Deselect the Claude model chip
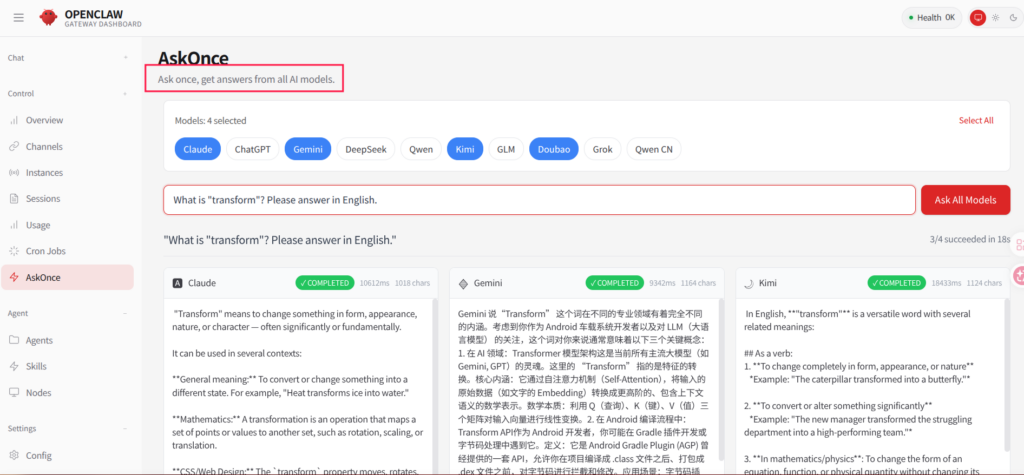Image resolution: width=1024 pixels, height=475 pixels. 198,149
